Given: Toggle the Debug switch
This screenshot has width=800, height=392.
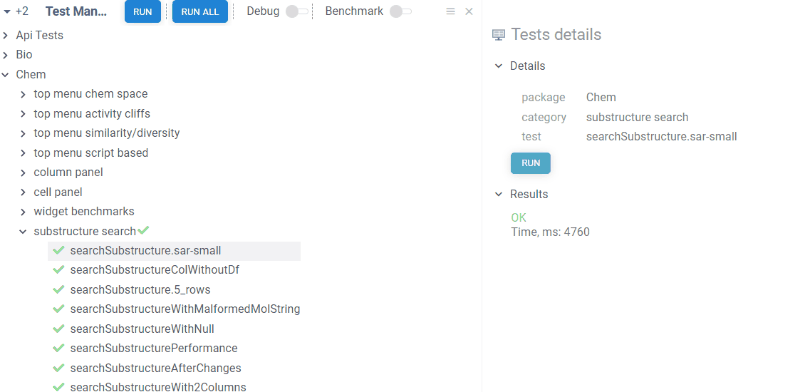Looking at the screenshot, I should (x=297, y=11).
